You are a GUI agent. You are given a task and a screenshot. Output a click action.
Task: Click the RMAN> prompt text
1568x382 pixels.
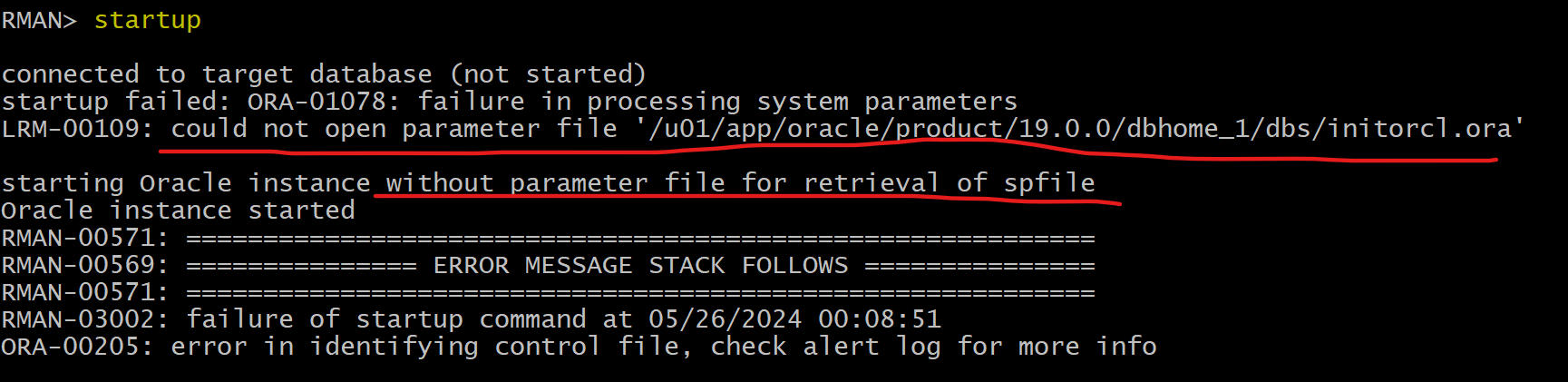(39, 20)
